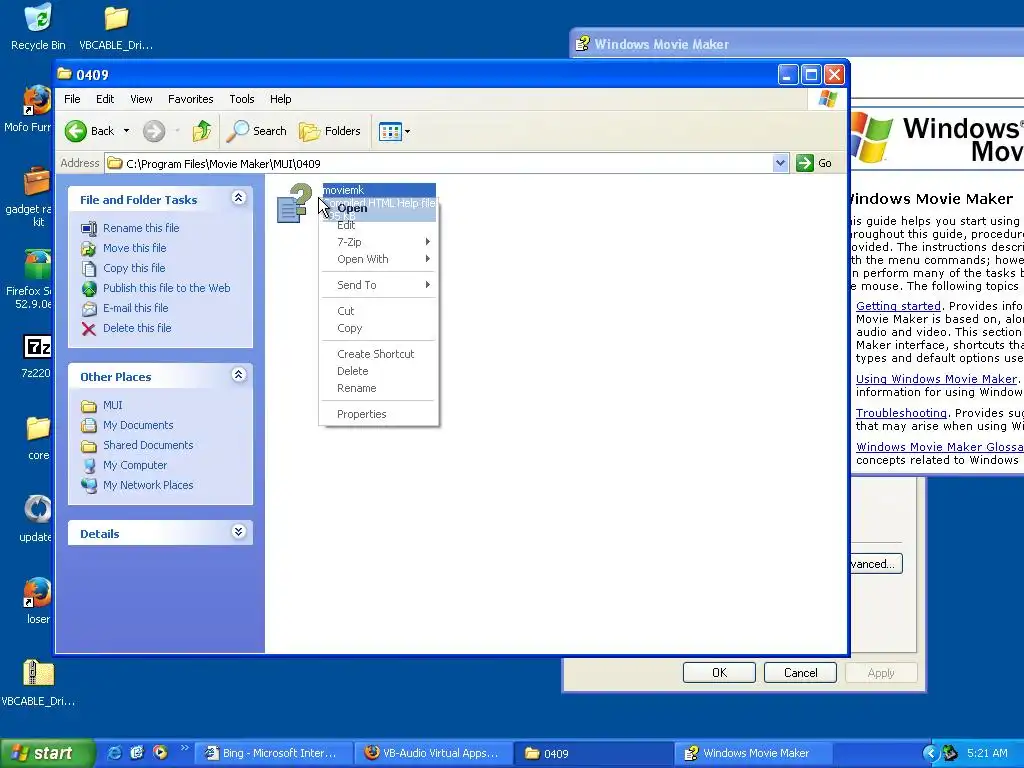Viewport: 1024px width, 768px height.
Task: Expand the Send To submenu
Action: [x=428, y=285]
